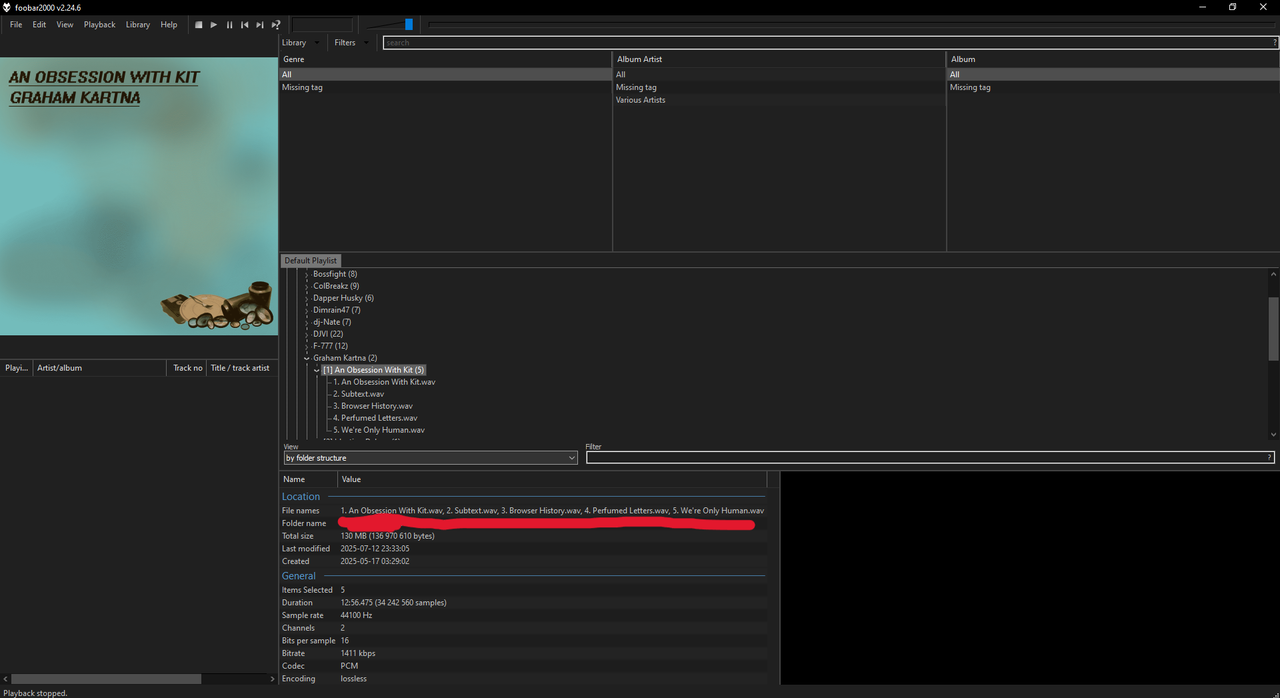Select All in the Genre column
This screenshot has height=698, width=1280.
tap(445, 74)
